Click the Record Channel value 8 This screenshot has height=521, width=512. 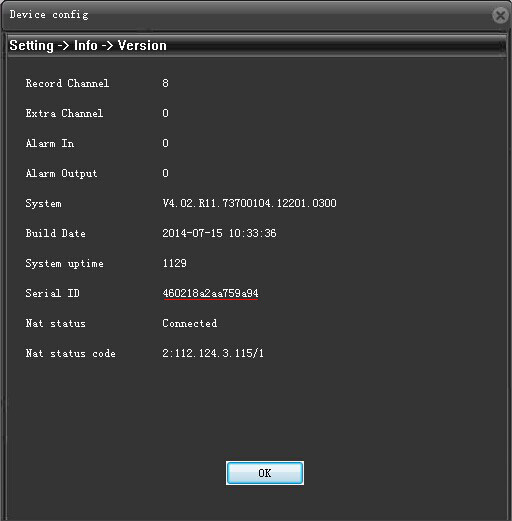tap(165, 83)
